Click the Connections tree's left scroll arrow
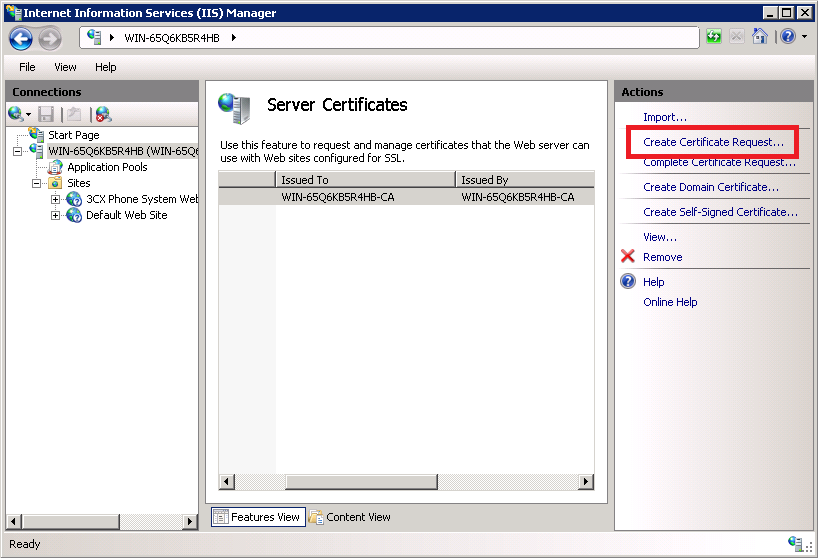This screenshot has height=558, width=818. click(x=14, y=521)
